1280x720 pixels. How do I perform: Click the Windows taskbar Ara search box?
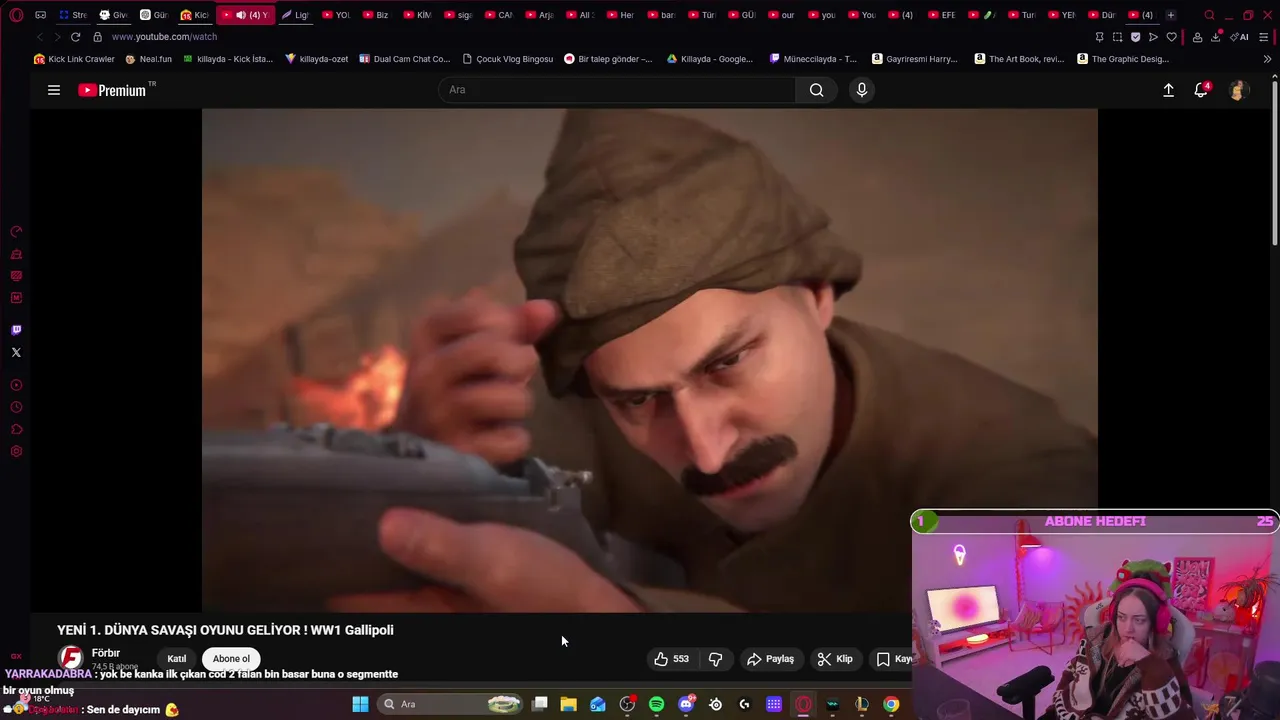(x=451, y=704)
